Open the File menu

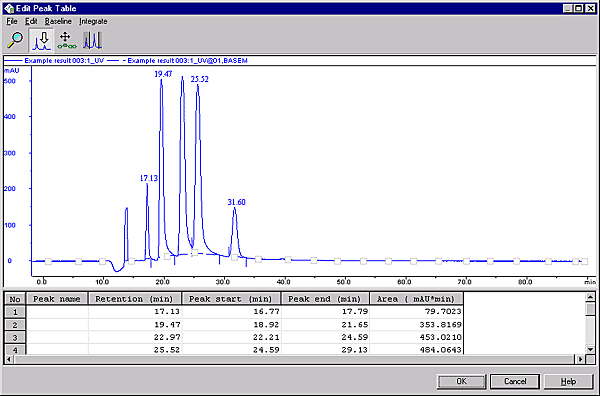click(x=12, y=21)
